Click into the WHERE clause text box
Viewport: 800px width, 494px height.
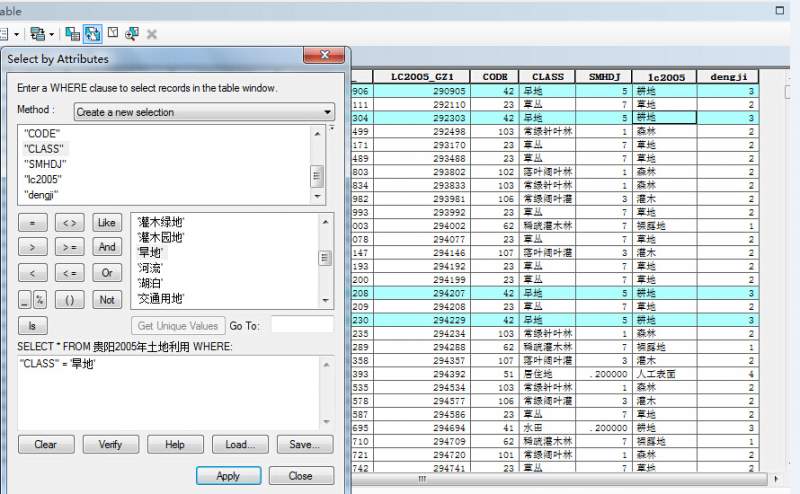click(x=169, y=393)
